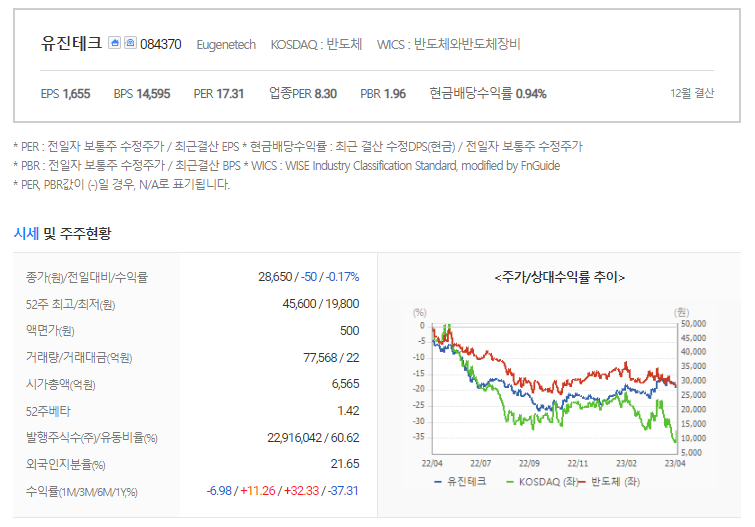The width and height of the screenshot is (755, 527).
Task: Click the 52주 최고/최저(원) row label
Action: pyautogui.click(x=70, y=304)
